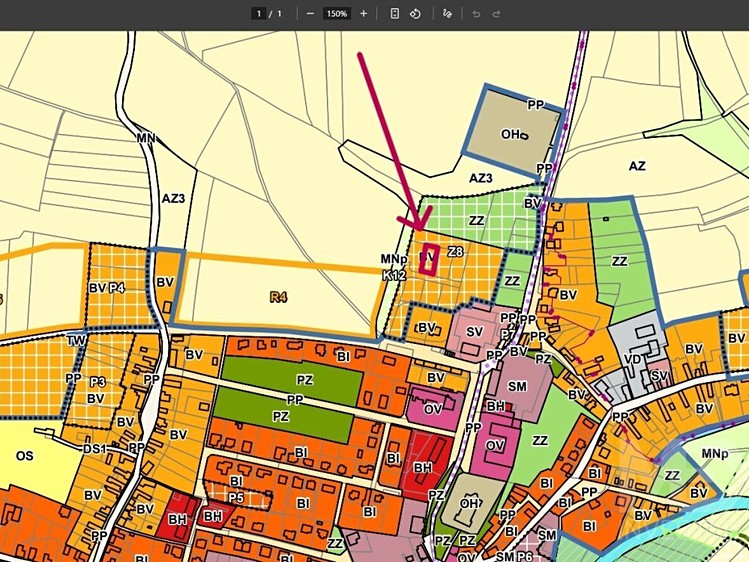Click the undo arrow icon
The height and width of the screenshot is (562, 749).
click(476, 14)
